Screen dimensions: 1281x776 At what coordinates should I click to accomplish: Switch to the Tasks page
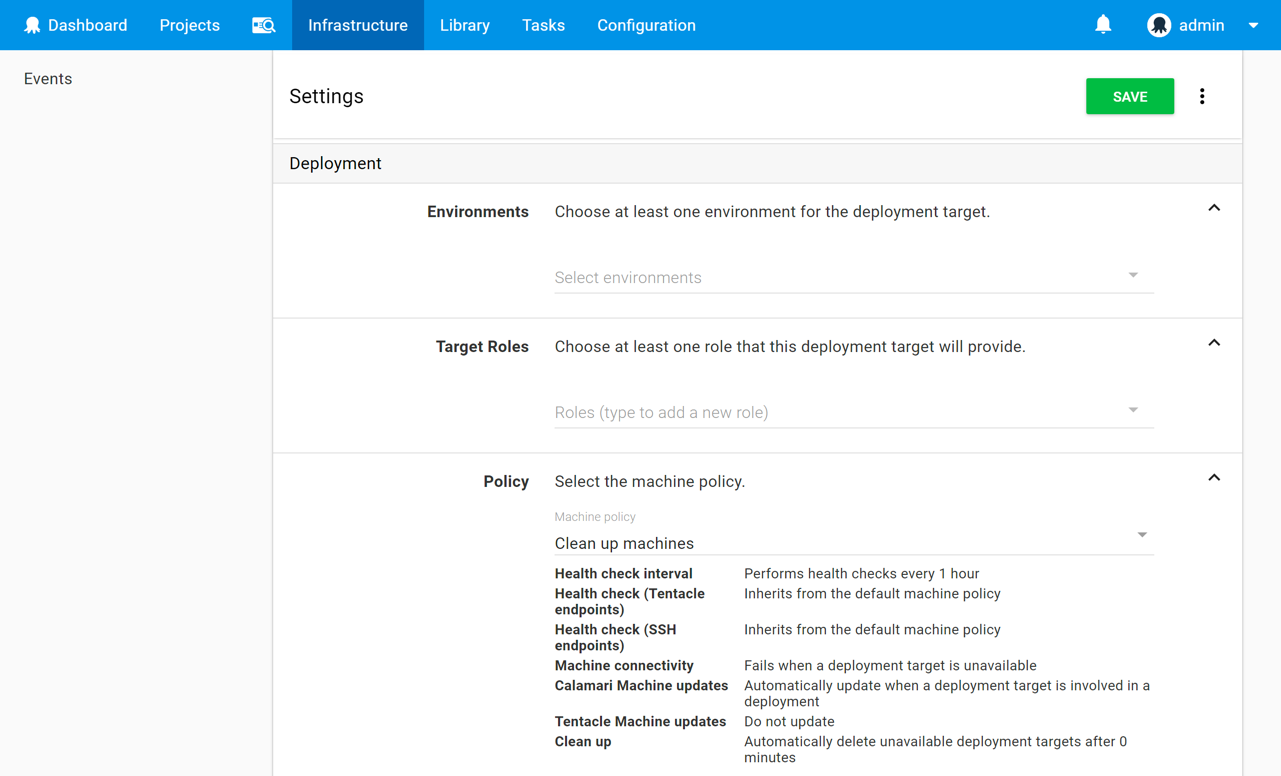click(543, 25)
